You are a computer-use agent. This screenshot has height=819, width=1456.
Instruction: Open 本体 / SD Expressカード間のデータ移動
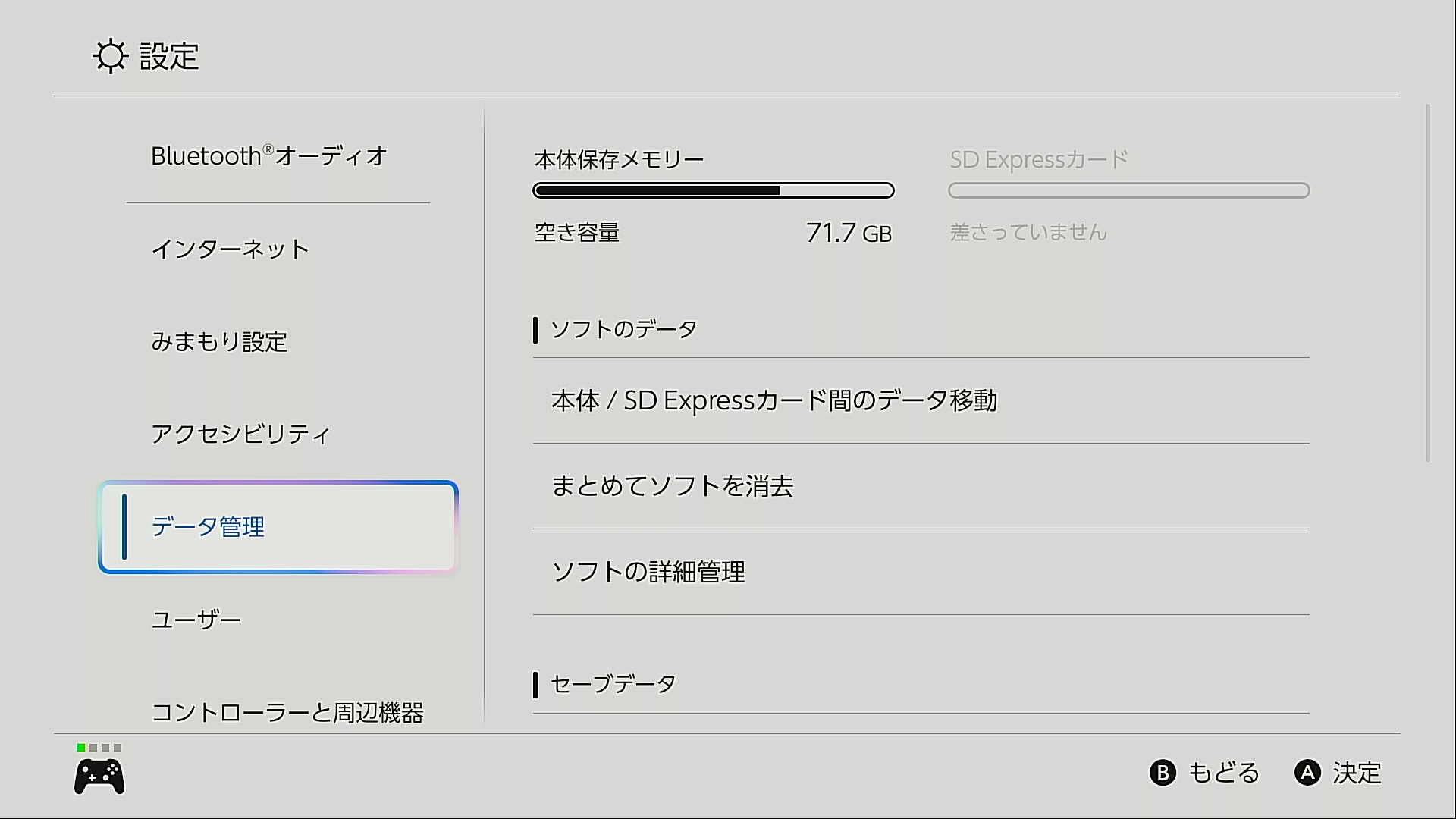pyautogui.click(x=773, y=400)
